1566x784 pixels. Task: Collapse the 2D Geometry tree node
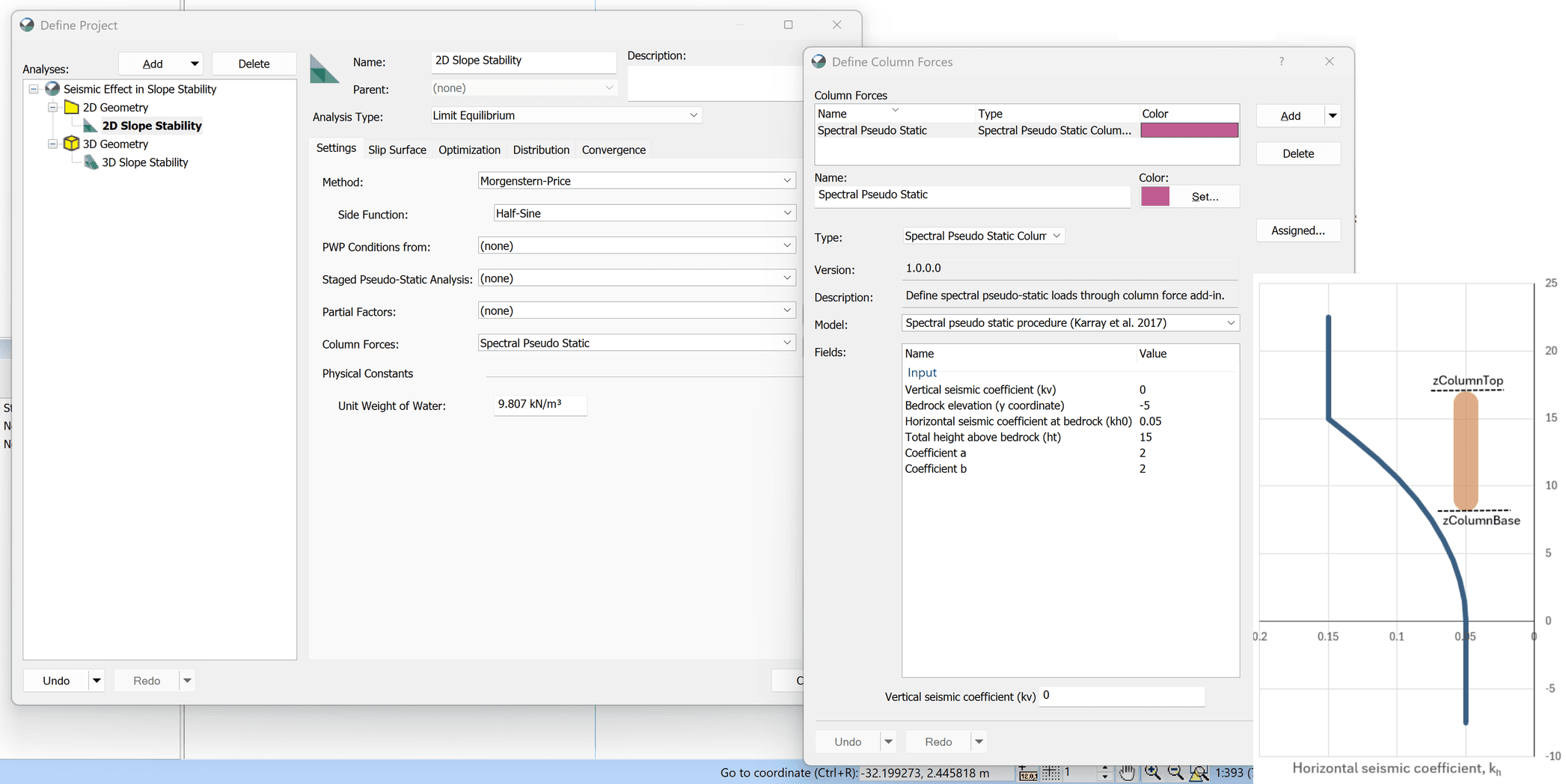coord(52,107)
